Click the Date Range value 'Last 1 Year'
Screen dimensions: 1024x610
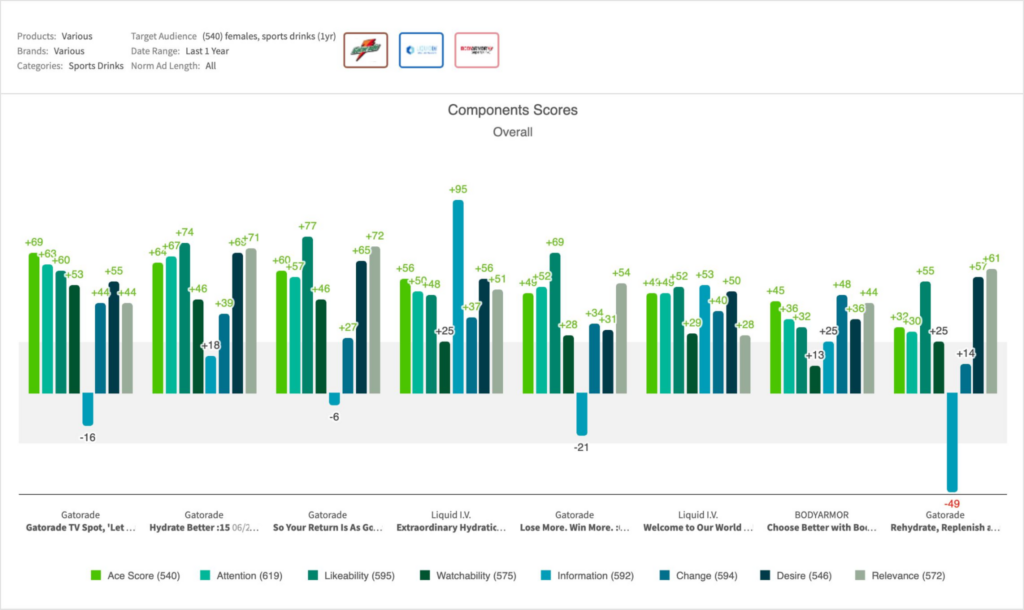click(x=207, y=51)
